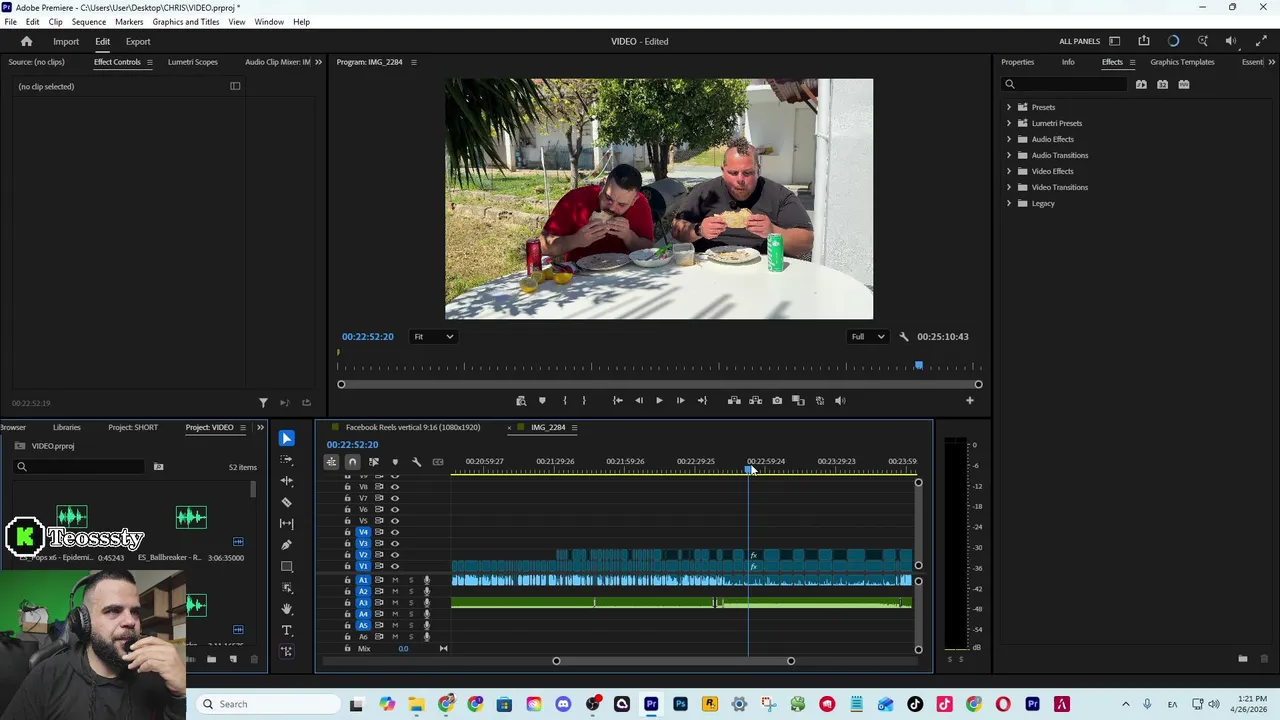Open the Fit zoom level dropdown
The image size is (1280, 720).
(x=434, y=337)
